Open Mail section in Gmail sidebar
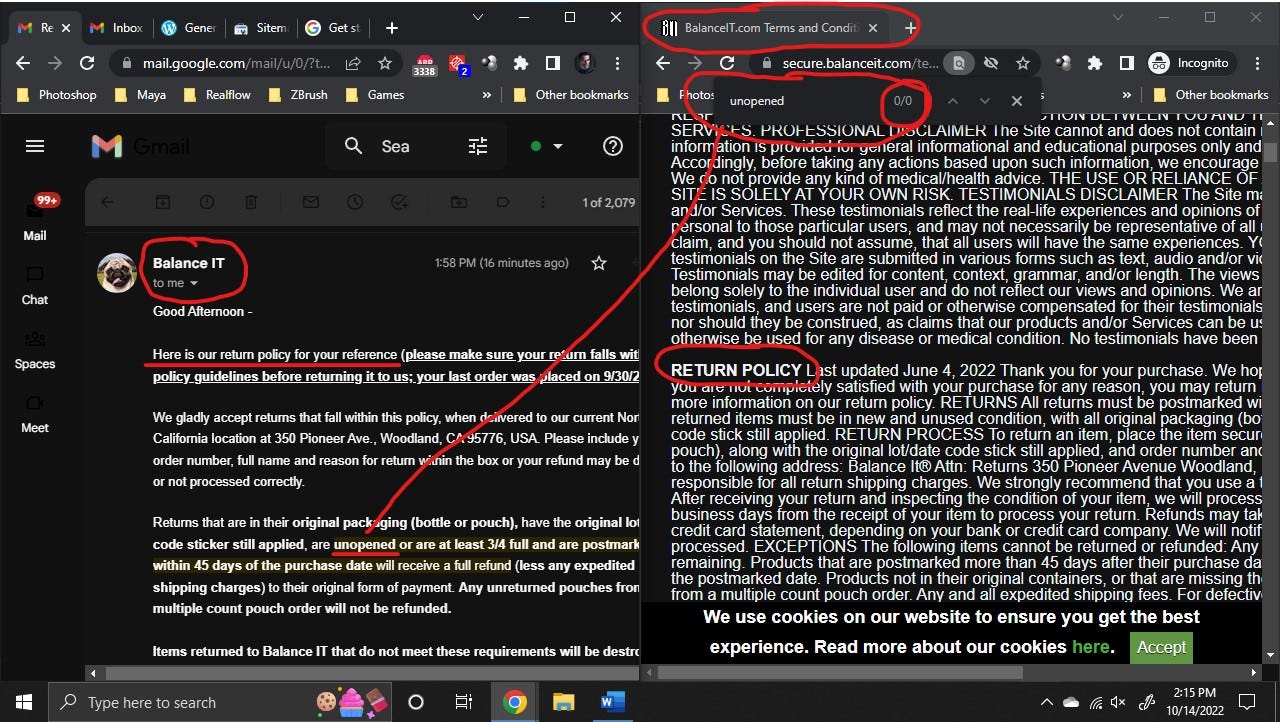This screenshot has height=722, width=1280. tap(35, 218)
